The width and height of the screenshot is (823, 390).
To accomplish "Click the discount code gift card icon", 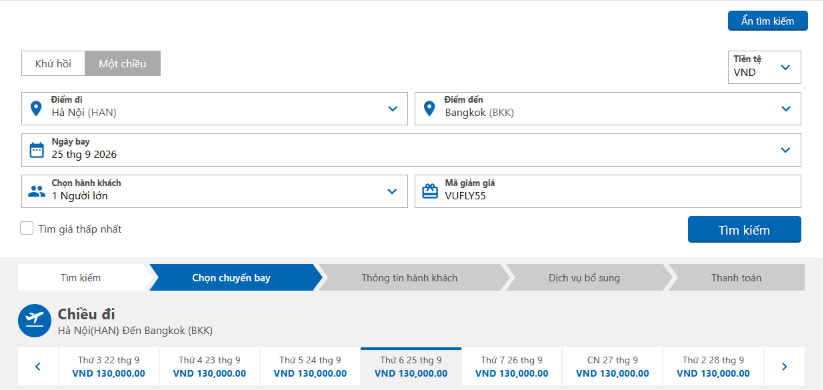I will pyautogui.click(x=430, y=191).
